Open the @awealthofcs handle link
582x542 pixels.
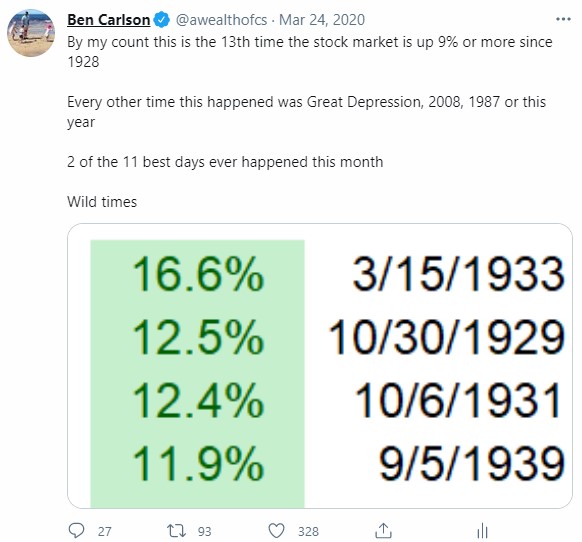[221, 20]
